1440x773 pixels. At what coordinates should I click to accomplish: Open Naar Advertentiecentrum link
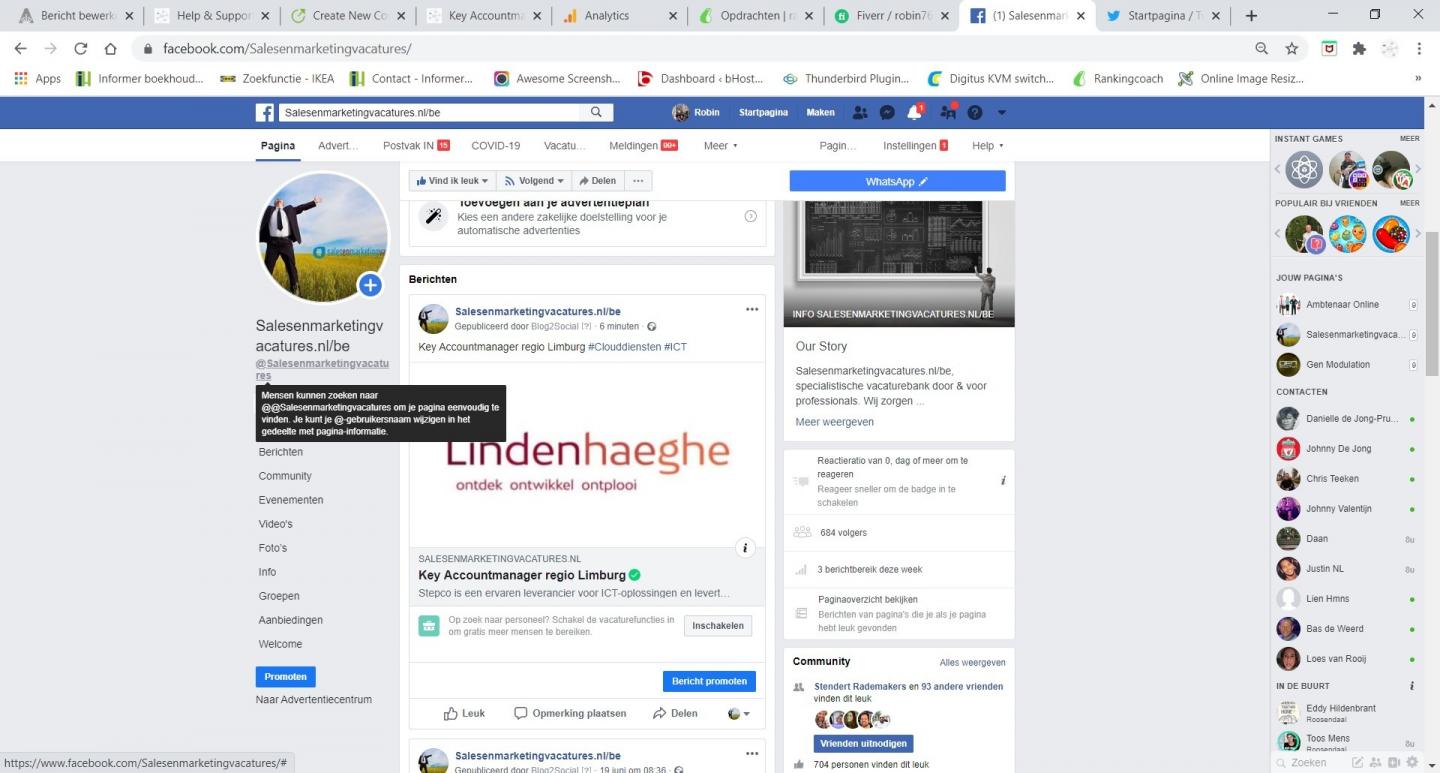pyautogui.click(x=313, y=700)
